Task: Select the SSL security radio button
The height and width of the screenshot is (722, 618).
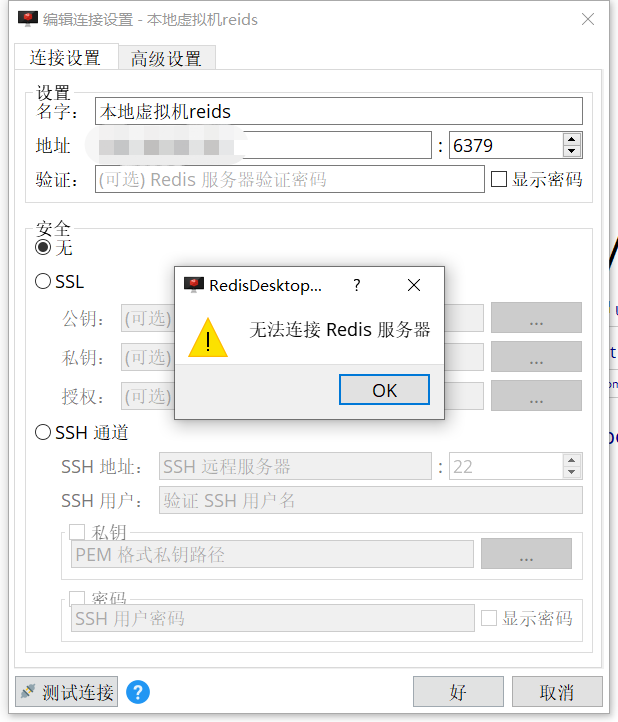Action: click(x=43, y=281)
